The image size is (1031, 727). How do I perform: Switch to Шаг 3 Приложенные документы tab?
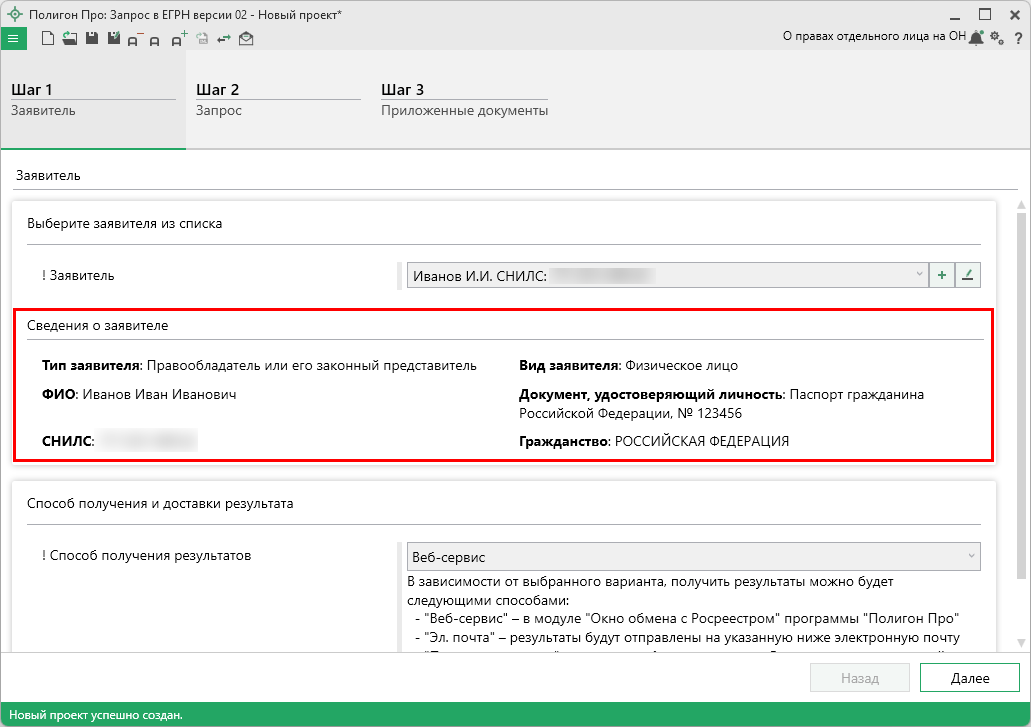tap(464, 99)
